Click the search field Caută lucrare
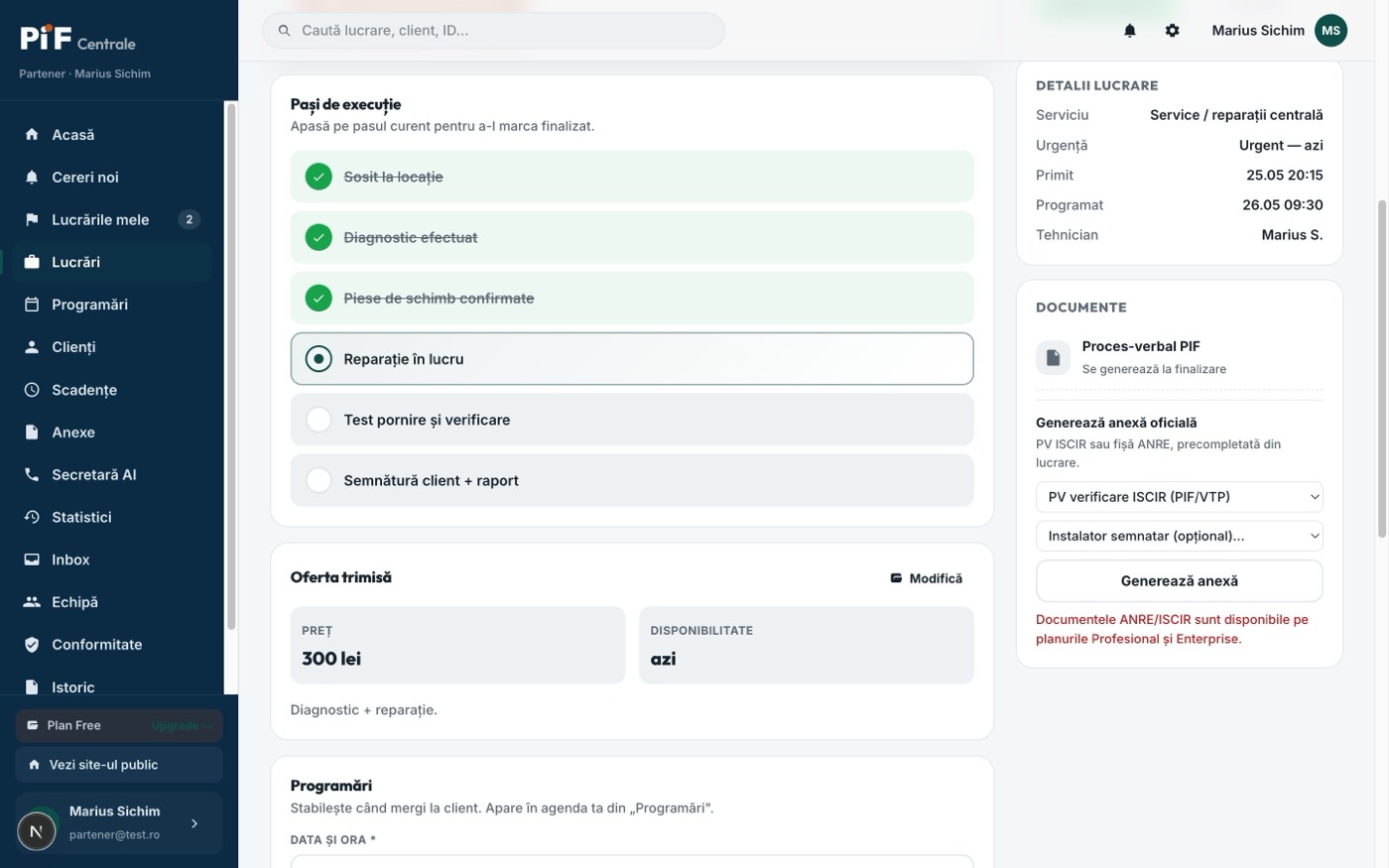Image resolution: width=1389 pixels, height=868 pixels. tap(493, 31)
